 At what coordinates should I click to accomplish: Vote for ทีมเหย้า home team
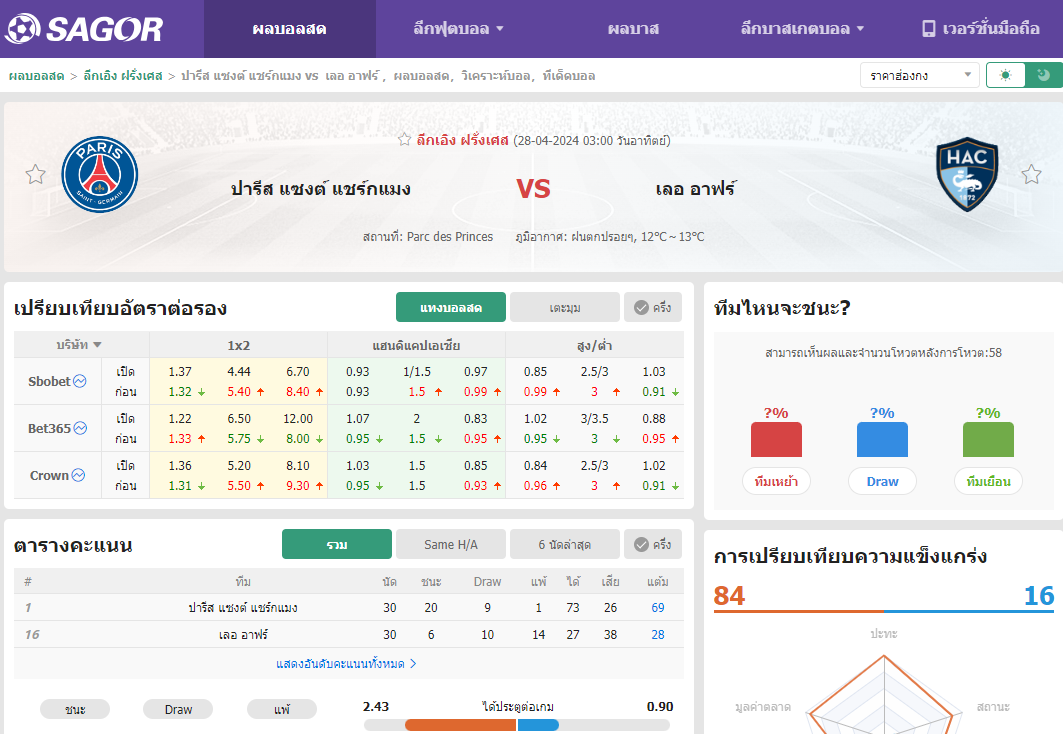tap(776, 481)
